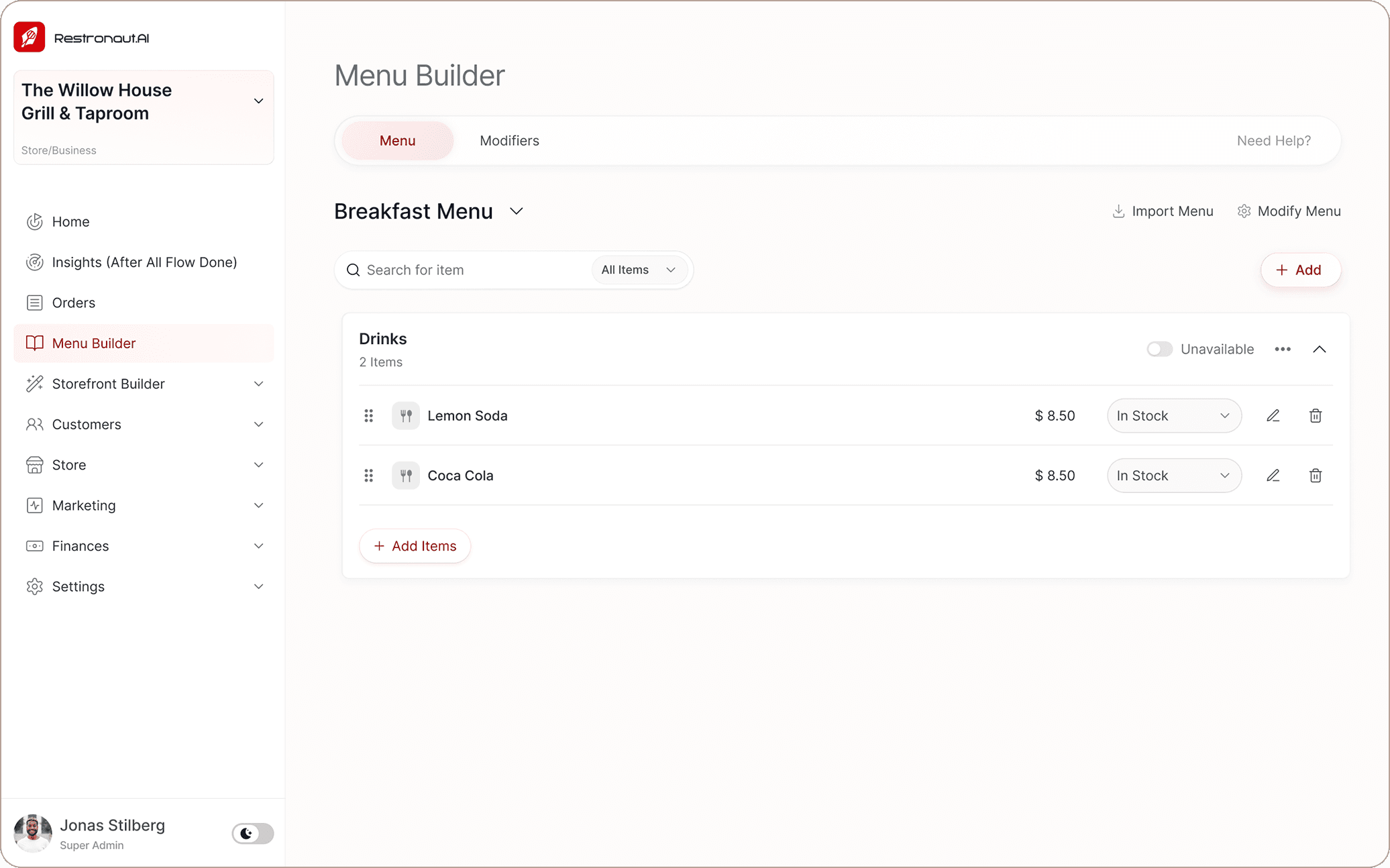Image resolution: width=1390 pixels, height=868 pixels.
Task: Click the drag handle beside Lemon Soda
Action: pos(368,416)
